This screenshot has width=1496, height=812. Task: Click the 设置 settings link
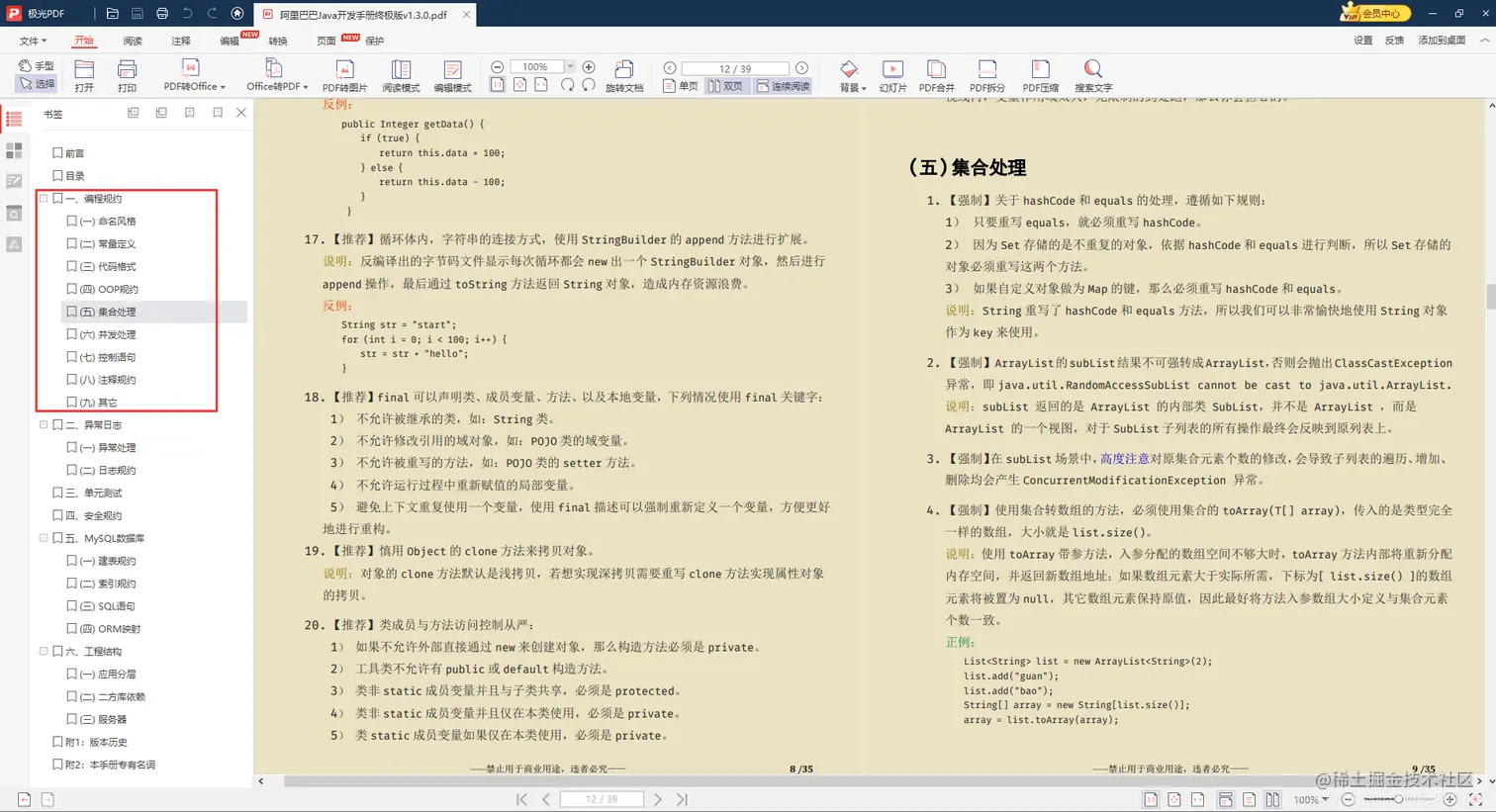tap(1363, 41)
